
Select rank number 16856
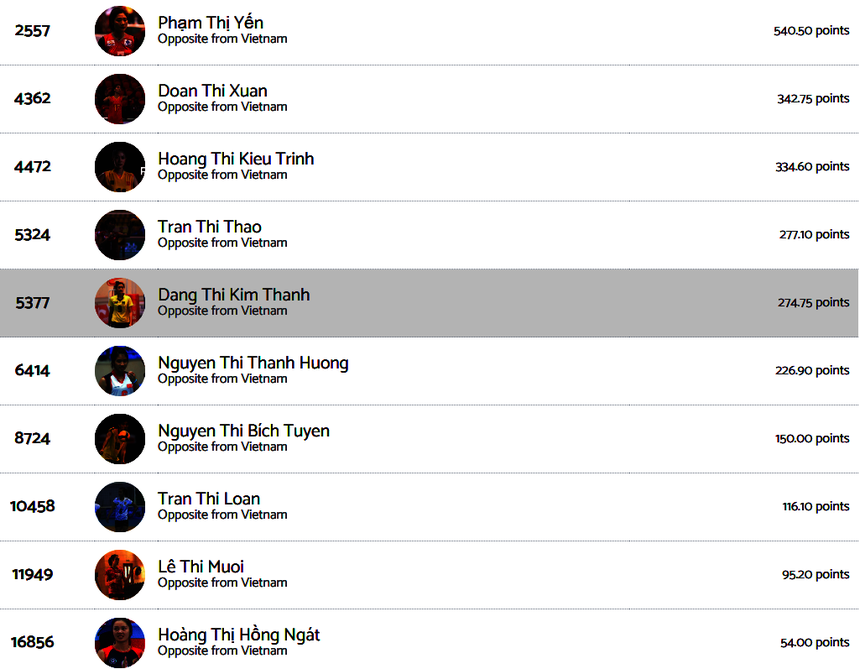(32, 643)
